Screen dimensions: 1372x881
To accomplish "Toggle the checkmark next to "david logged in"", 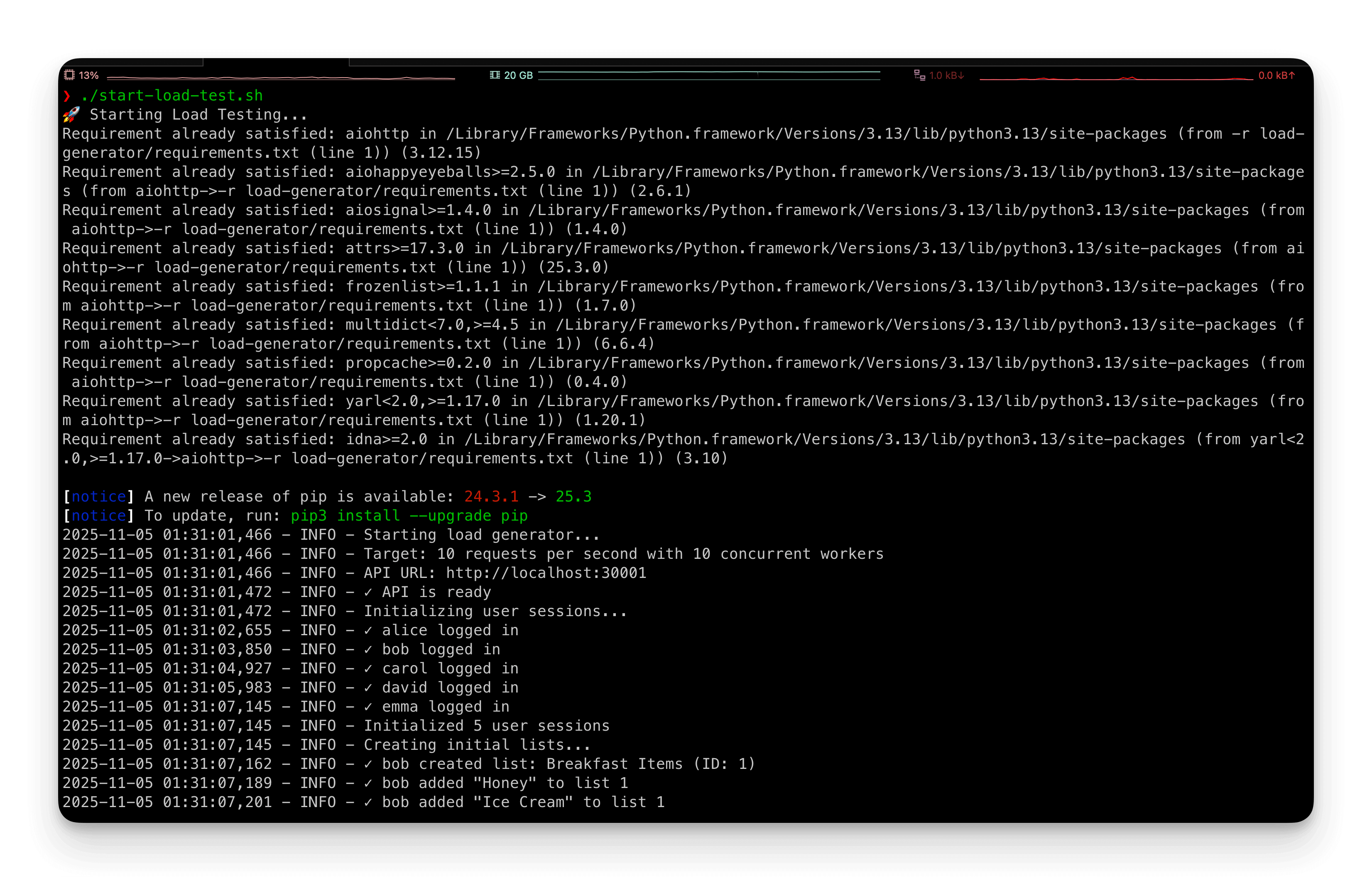I will coord(368,687).
